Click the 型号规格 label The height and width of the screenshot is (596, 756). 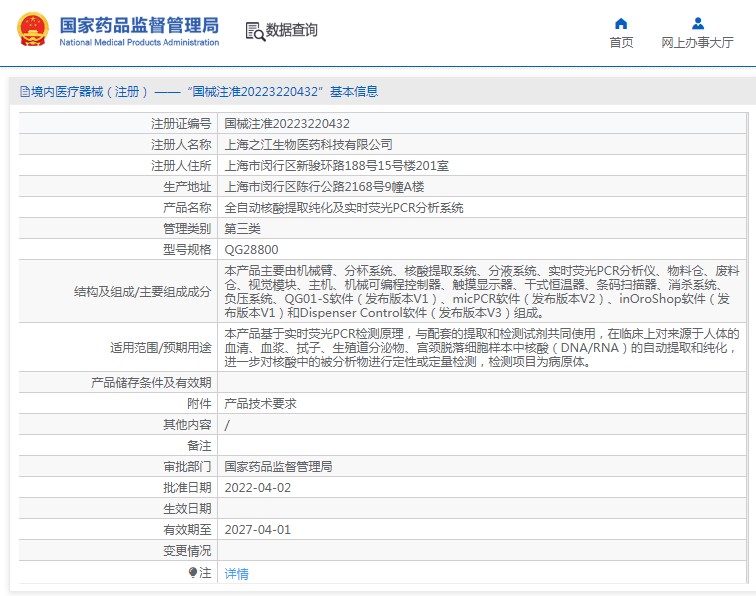[188, 250]
